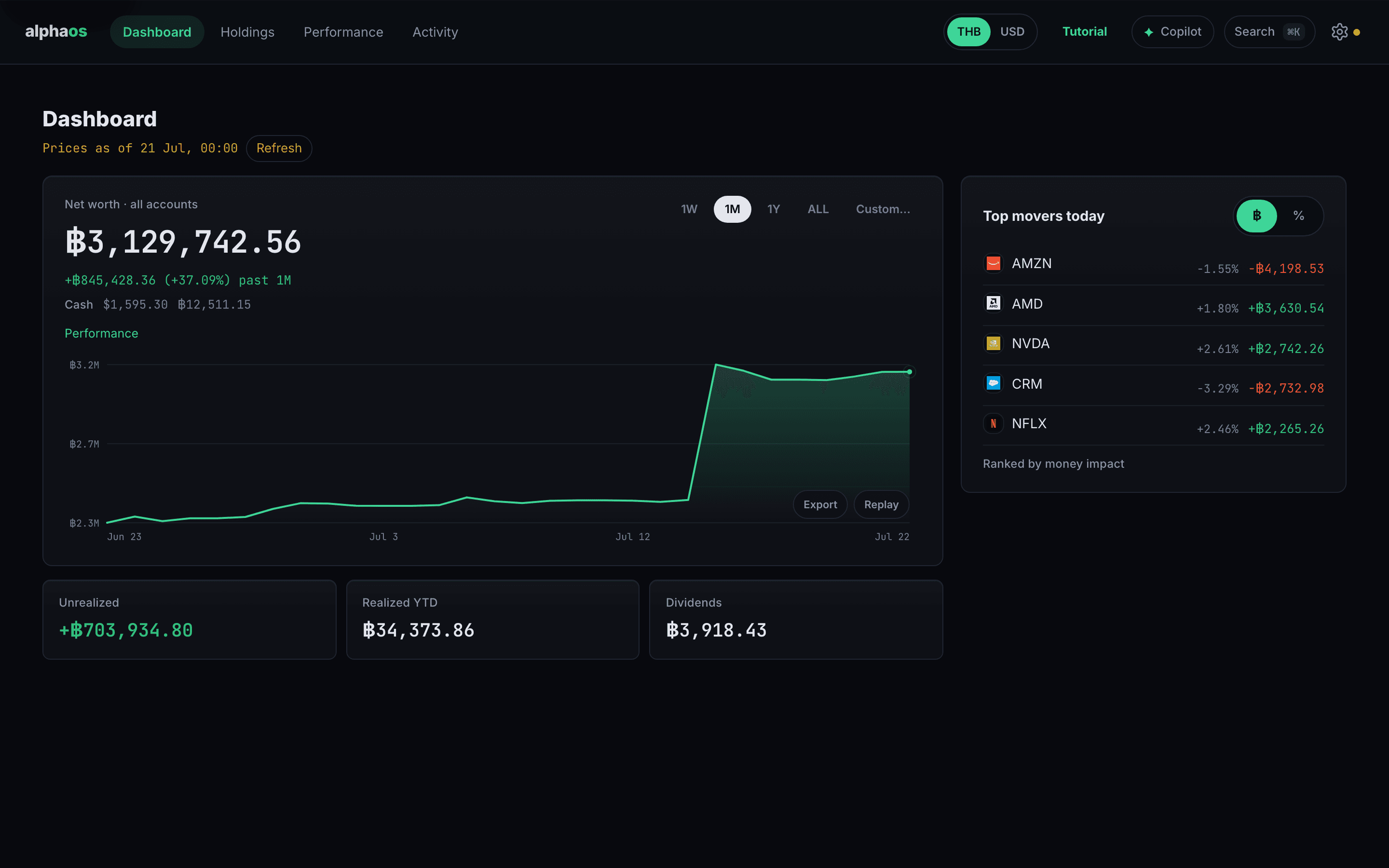
Task: Select THB currency toggle
Action: pos(968,31)
